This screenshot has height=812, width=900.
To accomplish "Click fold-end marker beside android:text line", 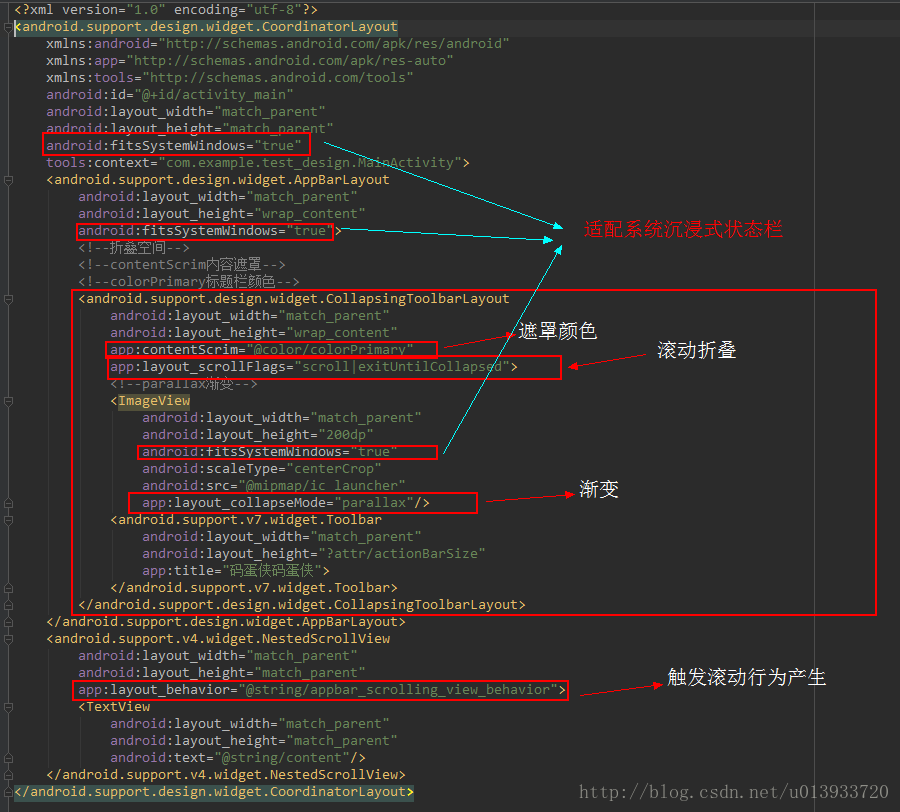I will click(8, 758).
